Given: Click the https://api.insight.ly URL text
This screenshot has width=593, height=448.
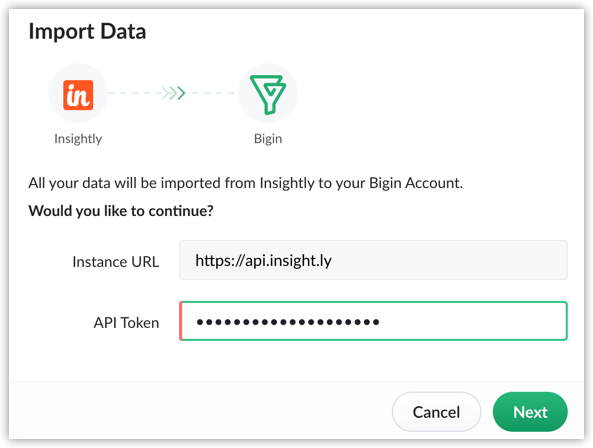Looking at the screenshot, I should 263,261.
